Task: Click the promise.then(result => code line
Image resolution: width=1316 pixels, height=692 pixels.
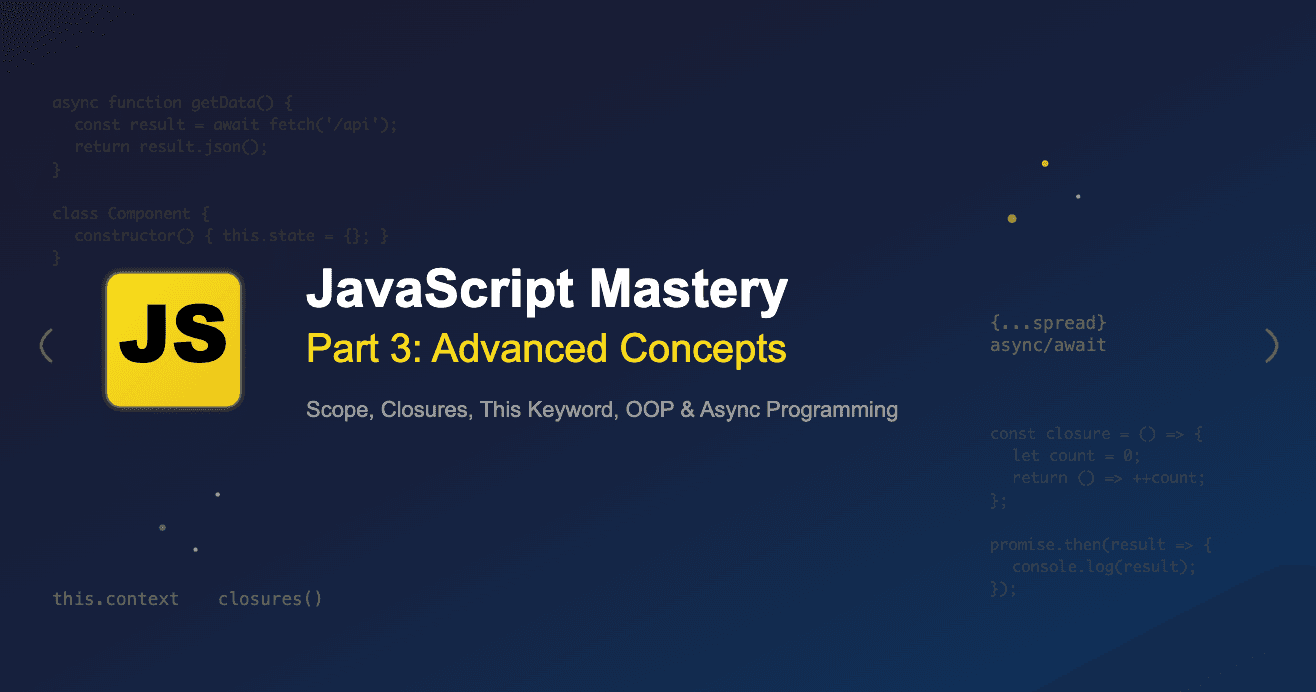Action: [x=1100, y=545]
